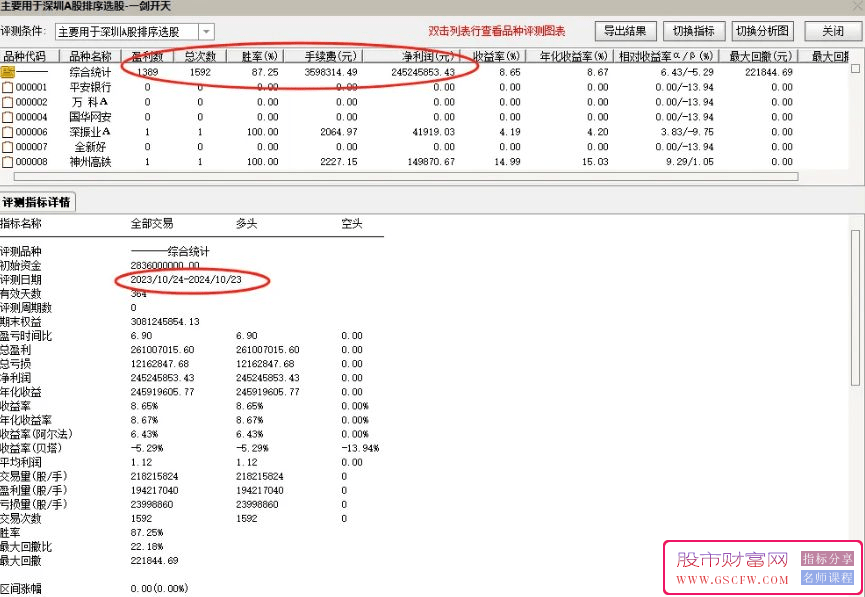Select the 神州高铁 row name
The width and height of the screenshot is (865, 597).
[90, 162]
